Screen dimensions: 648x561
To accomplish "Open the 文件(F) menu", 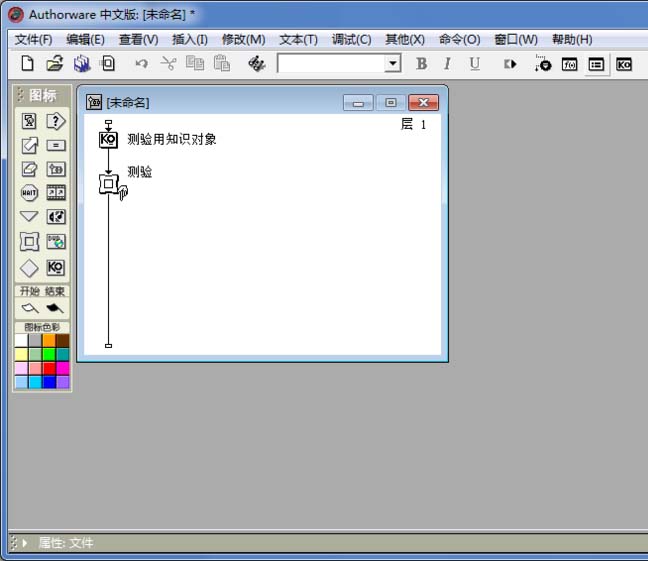I will [33, 40].
